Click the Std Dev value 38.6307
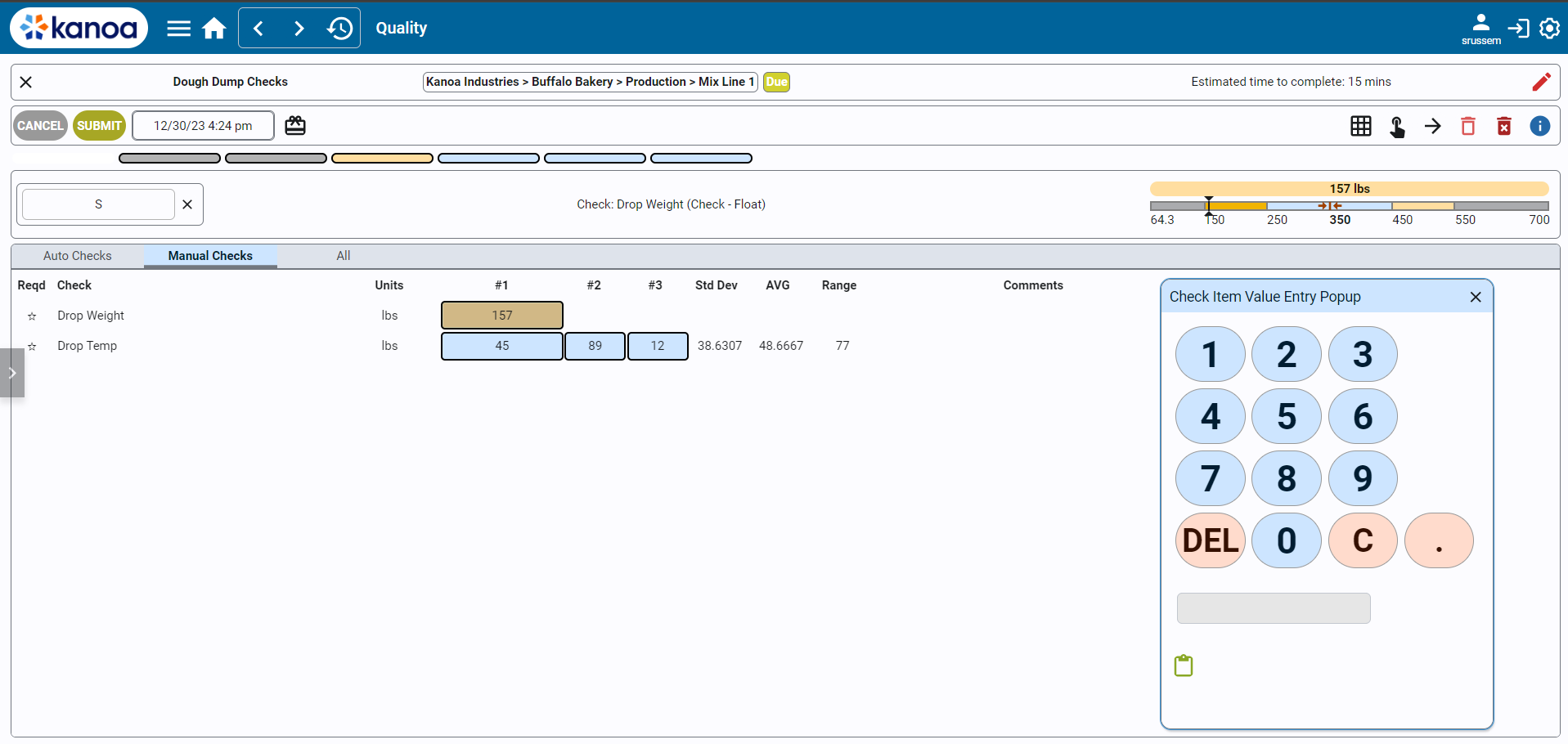 [720, 346]
